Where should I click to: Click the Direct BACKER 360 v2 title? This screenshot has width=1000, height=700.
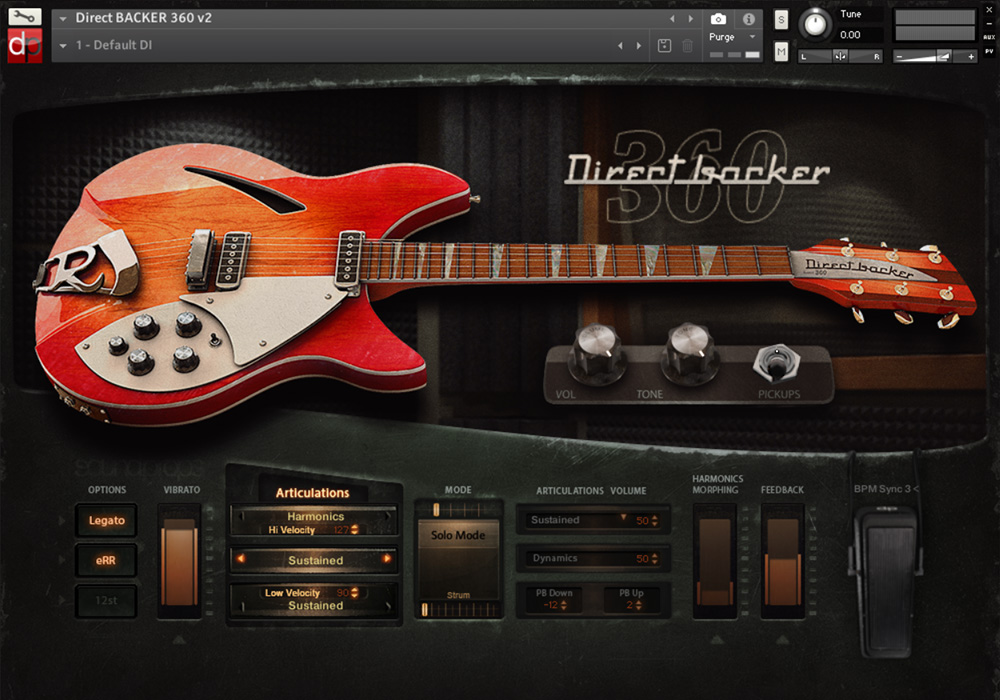[143, 18]
